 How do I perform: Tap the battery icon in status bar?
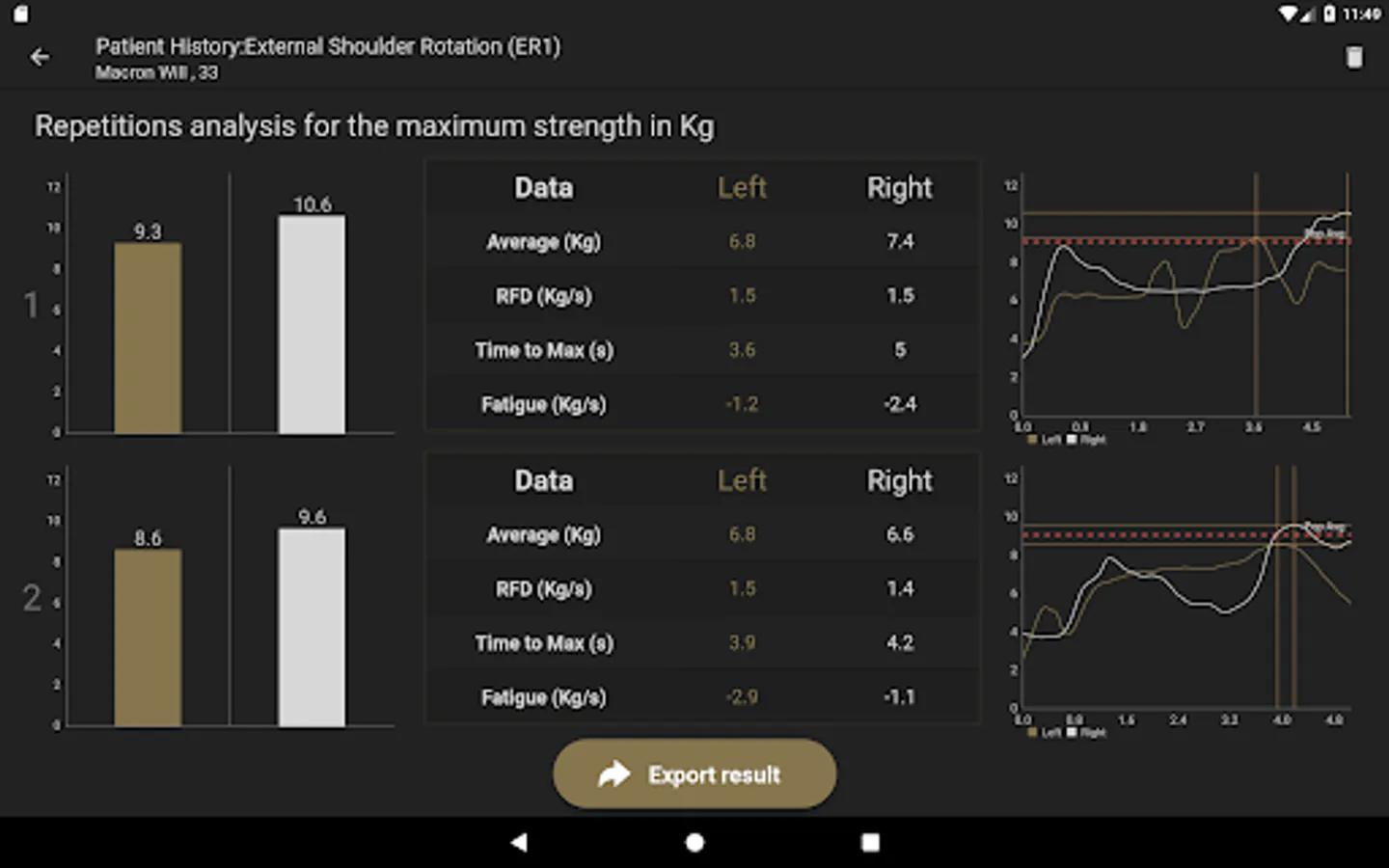tap(1330, 14)
